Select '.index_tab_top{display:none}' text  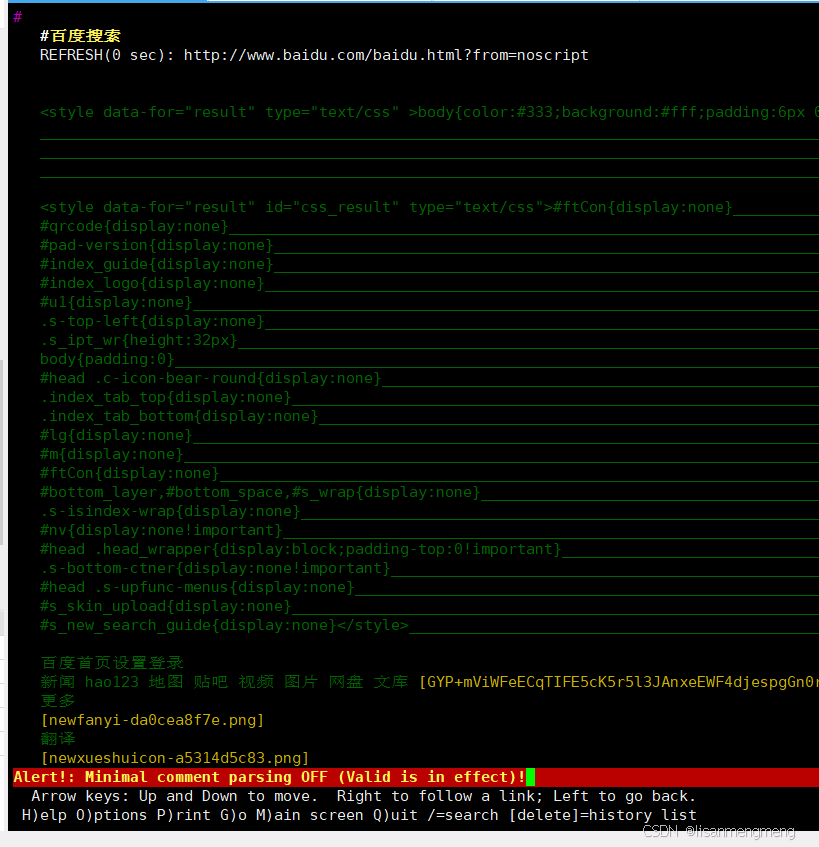(166, 397)
